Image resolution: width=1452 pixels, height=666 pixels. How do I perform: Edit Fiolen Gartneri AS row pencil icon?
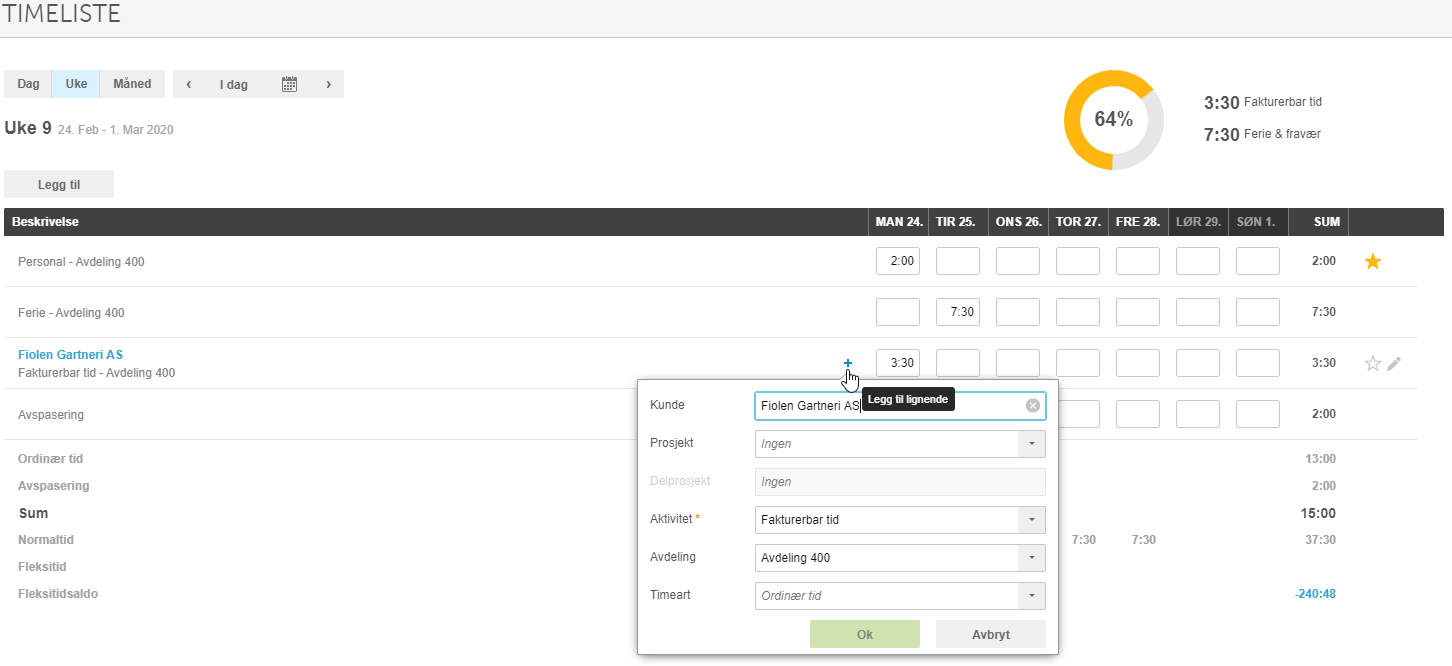click(1394, 364)
